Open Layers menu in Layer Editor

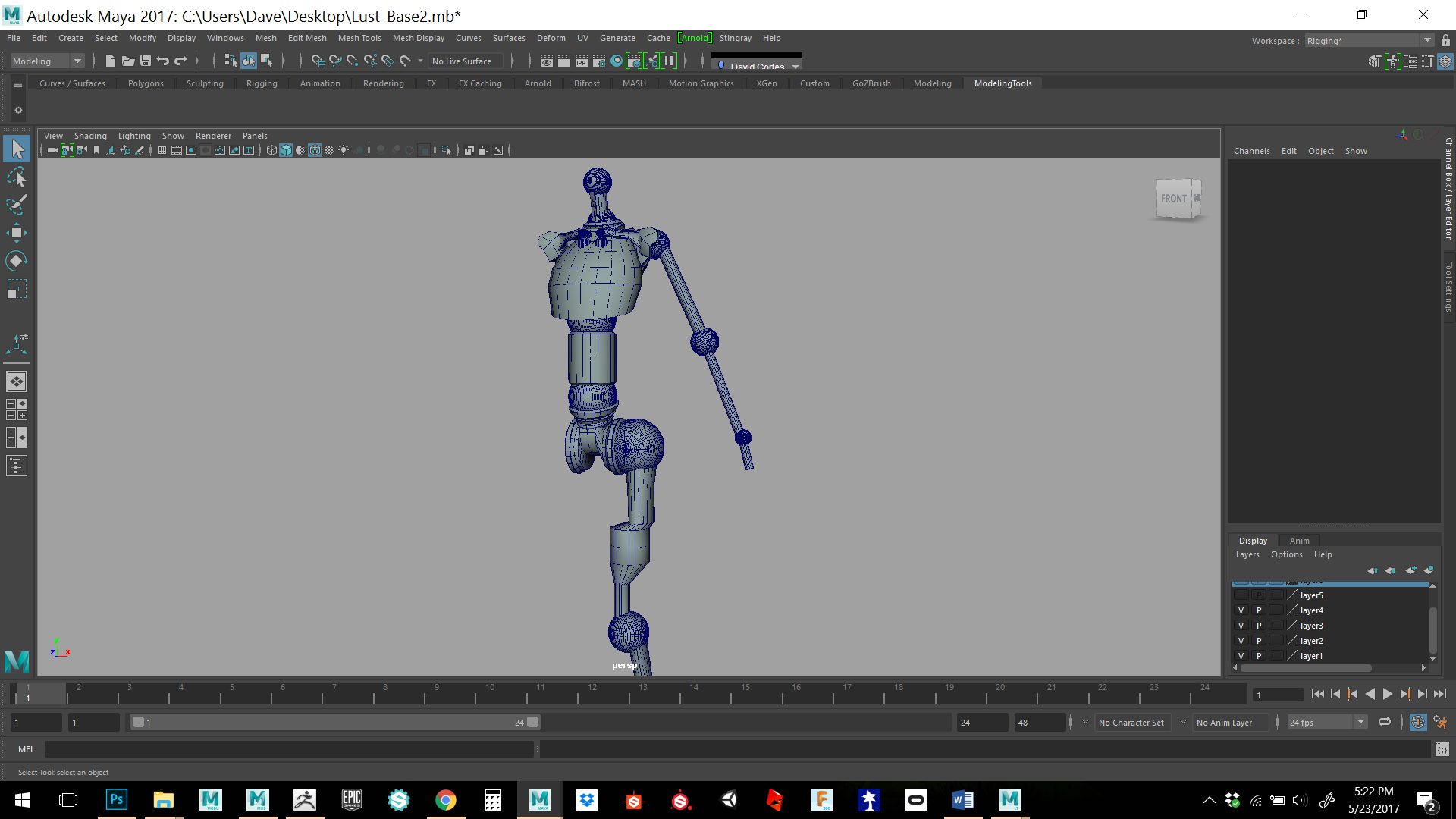click(1247, 554)
